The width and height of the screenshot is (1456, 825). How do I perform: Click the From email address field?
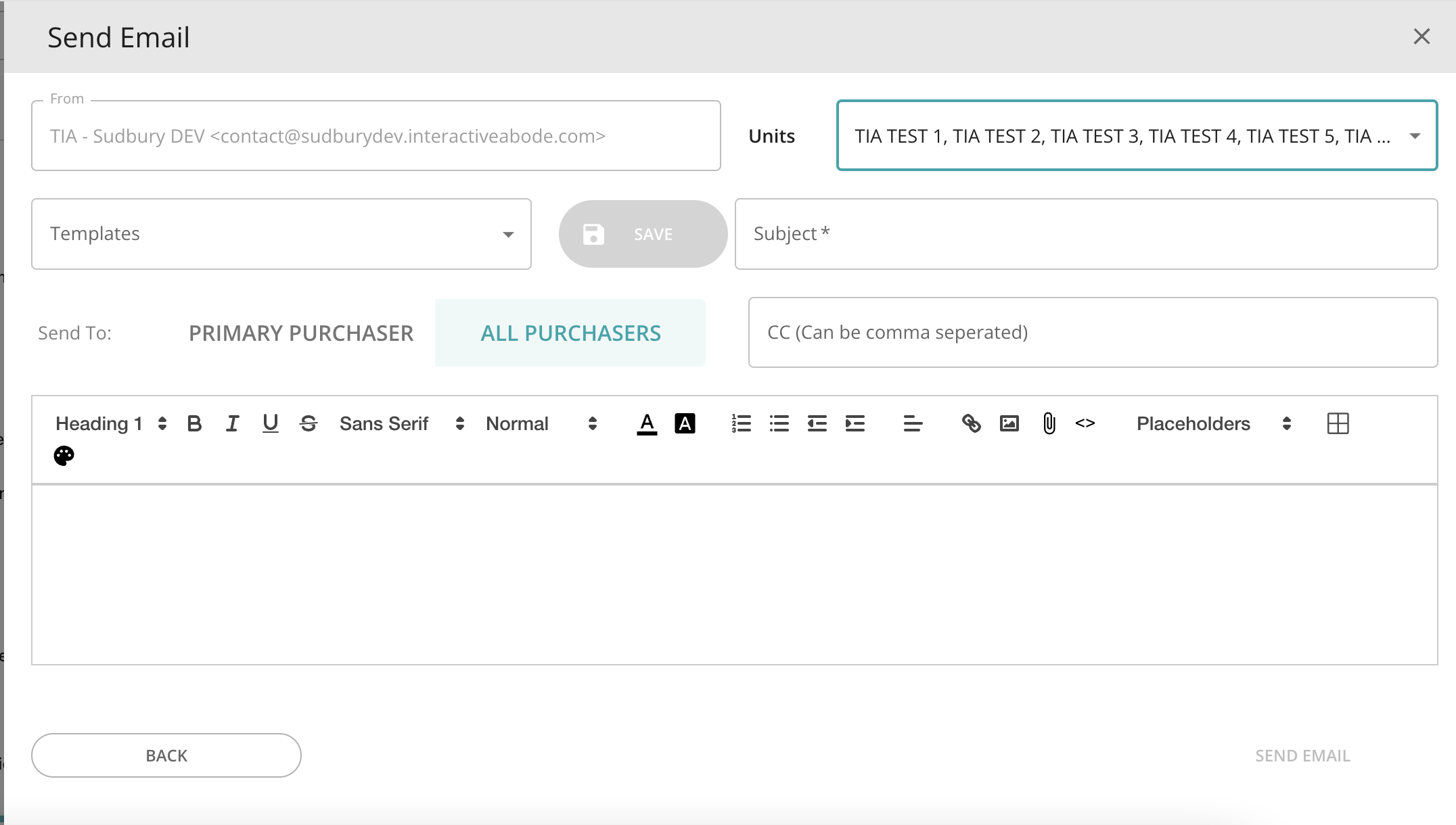click(x=376, y=136)
